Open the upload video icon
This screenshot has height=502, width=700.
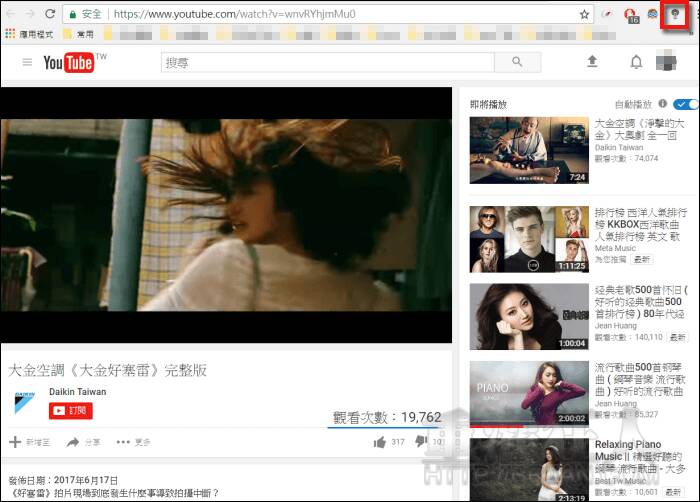point(592,61)
